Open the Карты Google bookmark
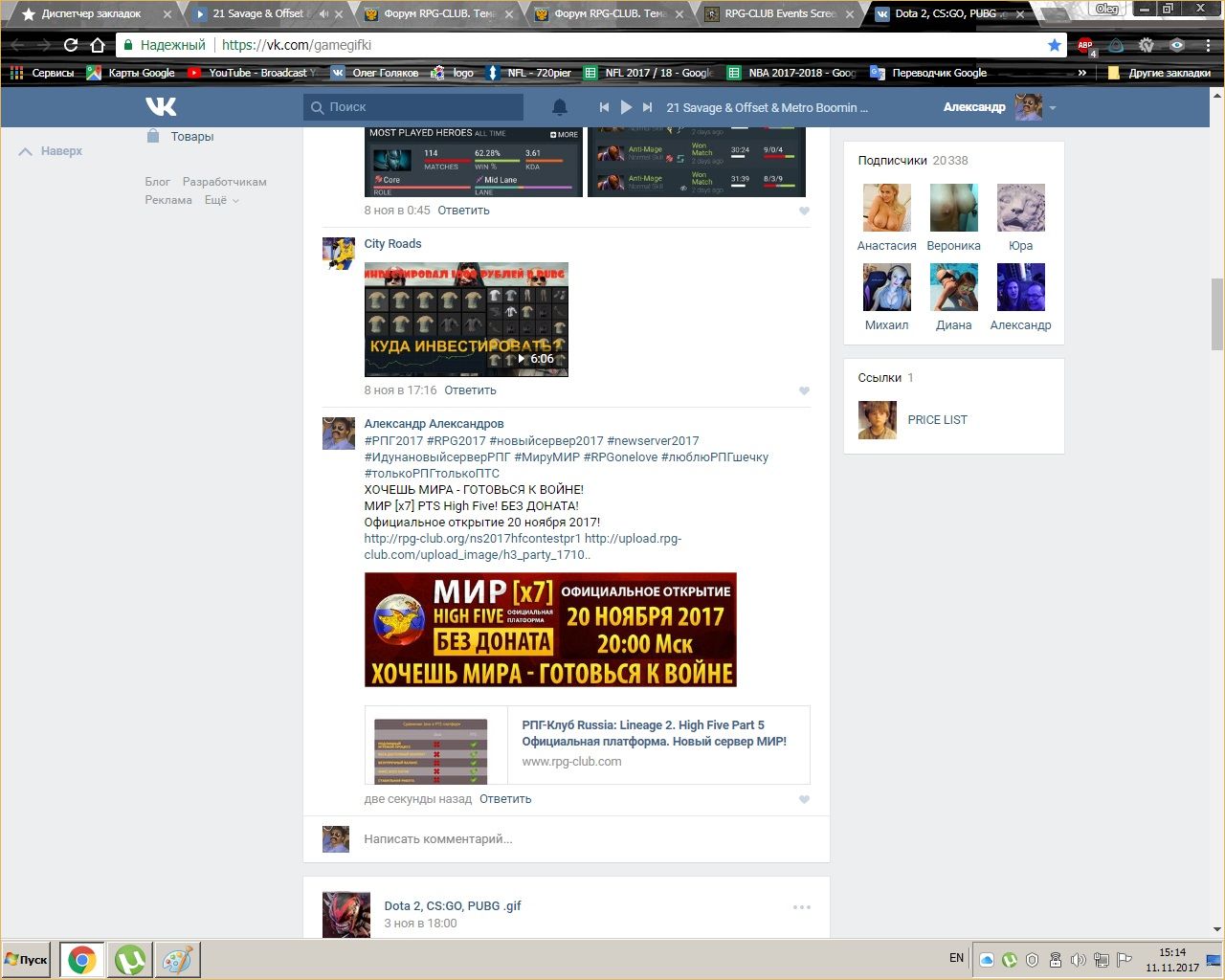1225x980 pixels. click(131, 73)
